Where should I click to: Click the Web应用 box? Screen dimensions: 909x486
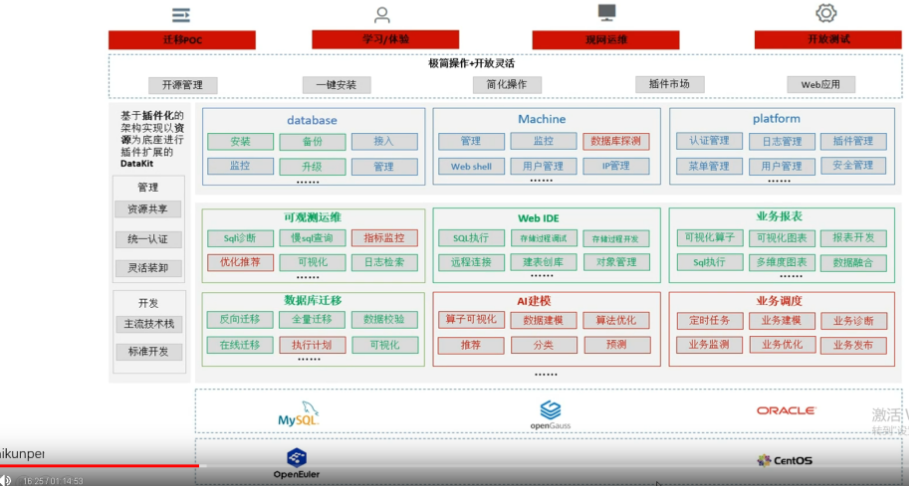point(821,85)
